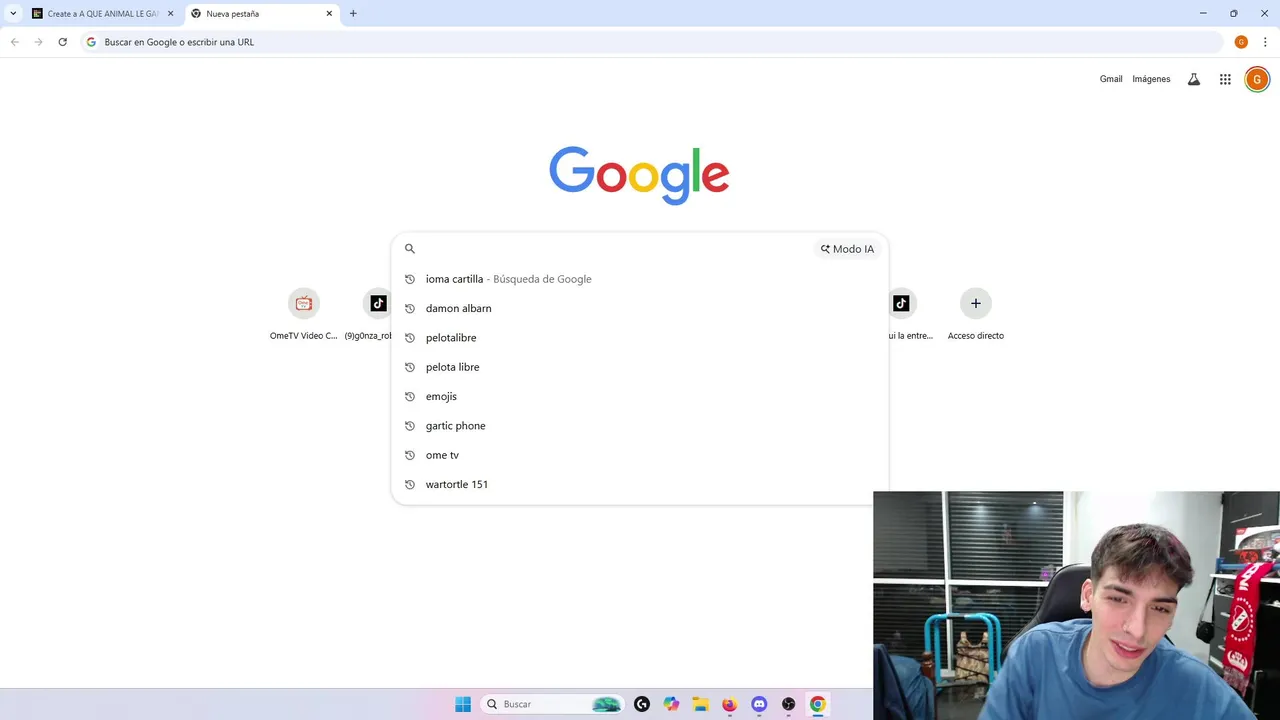Close the Nueva pestaña tab
This screenshot has height=720, width=1280.
[x=329, y=14]
